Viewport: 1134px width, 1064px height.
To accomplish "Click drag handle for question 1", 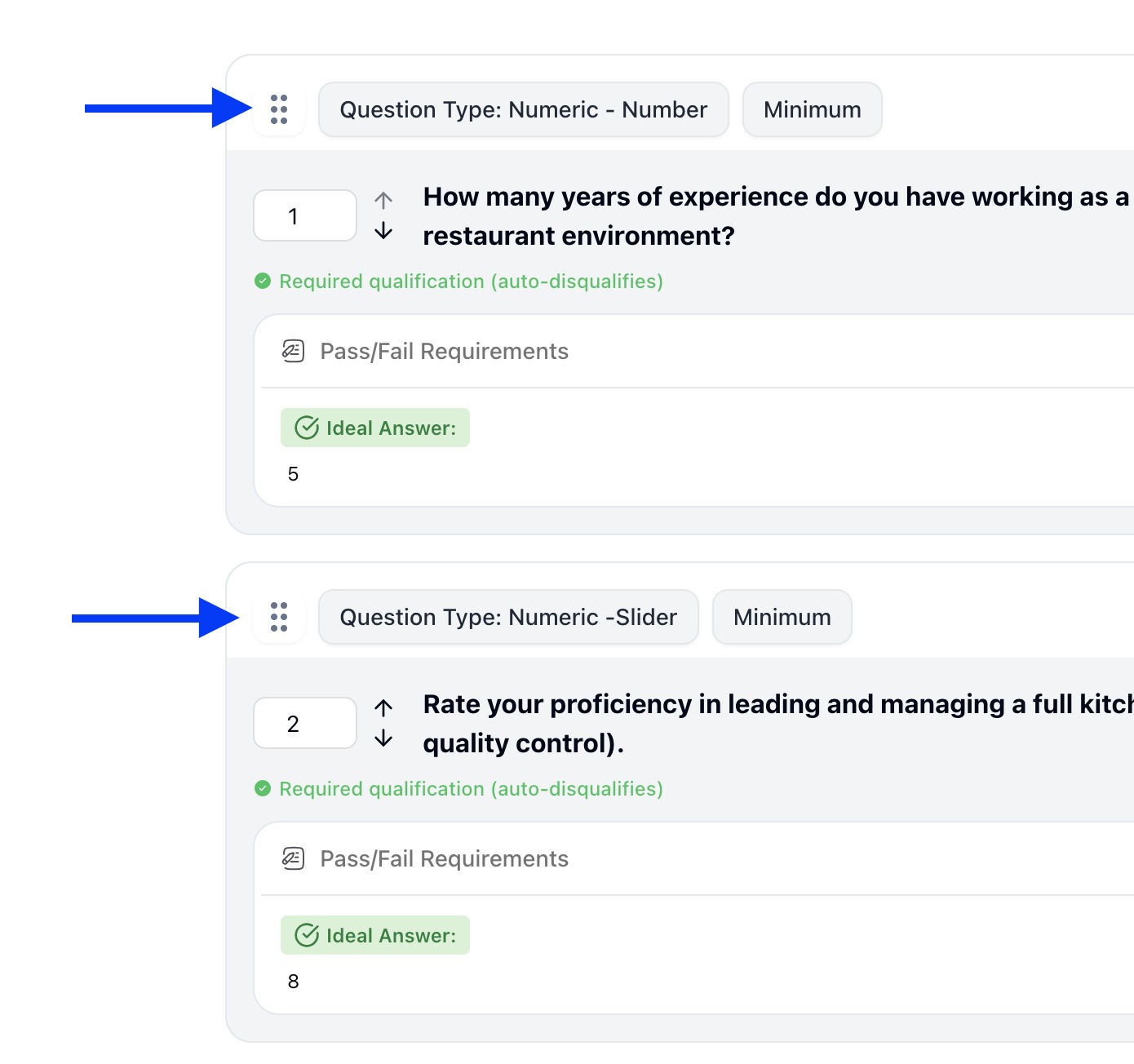I will 279,109.
